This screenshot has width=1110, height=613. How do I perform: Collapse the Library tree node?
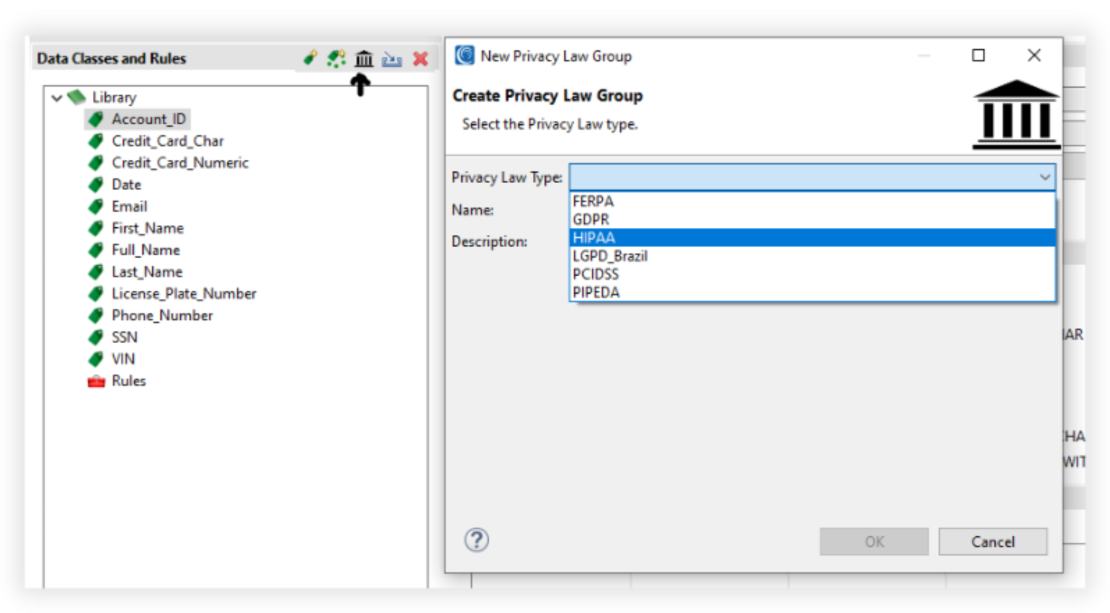58,97
